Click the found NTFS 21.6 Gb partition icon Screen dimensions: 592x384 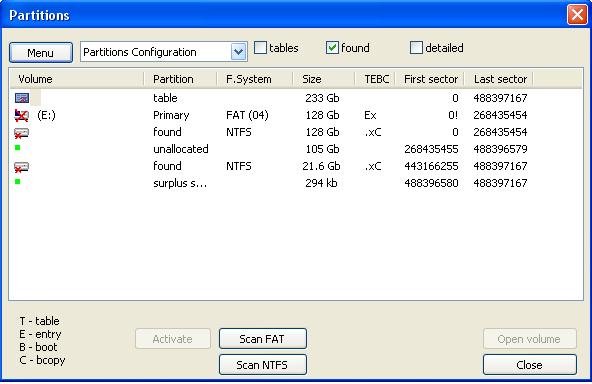tap(22, 167)
